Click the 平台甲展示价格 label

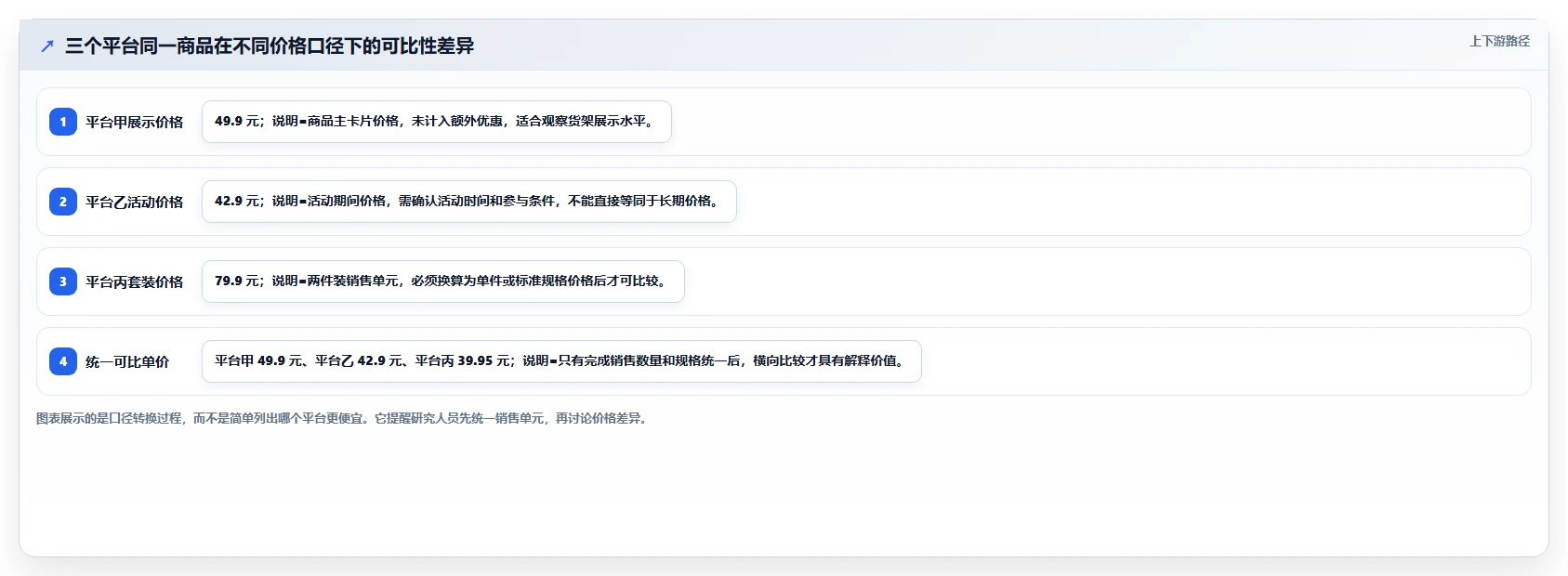click(135, 122)
